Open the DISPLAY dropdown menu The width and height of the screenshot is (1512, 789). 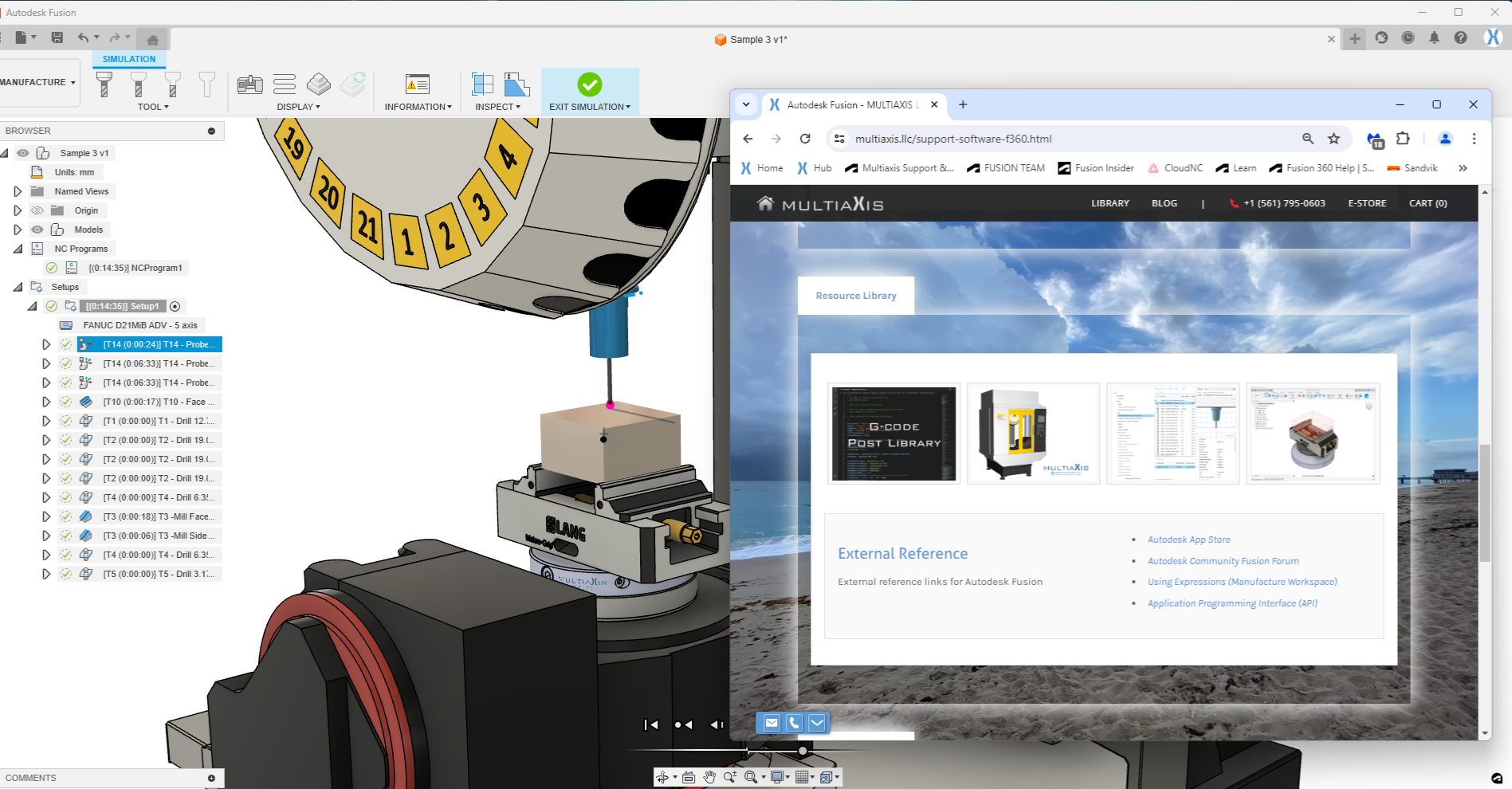point(299,107)
